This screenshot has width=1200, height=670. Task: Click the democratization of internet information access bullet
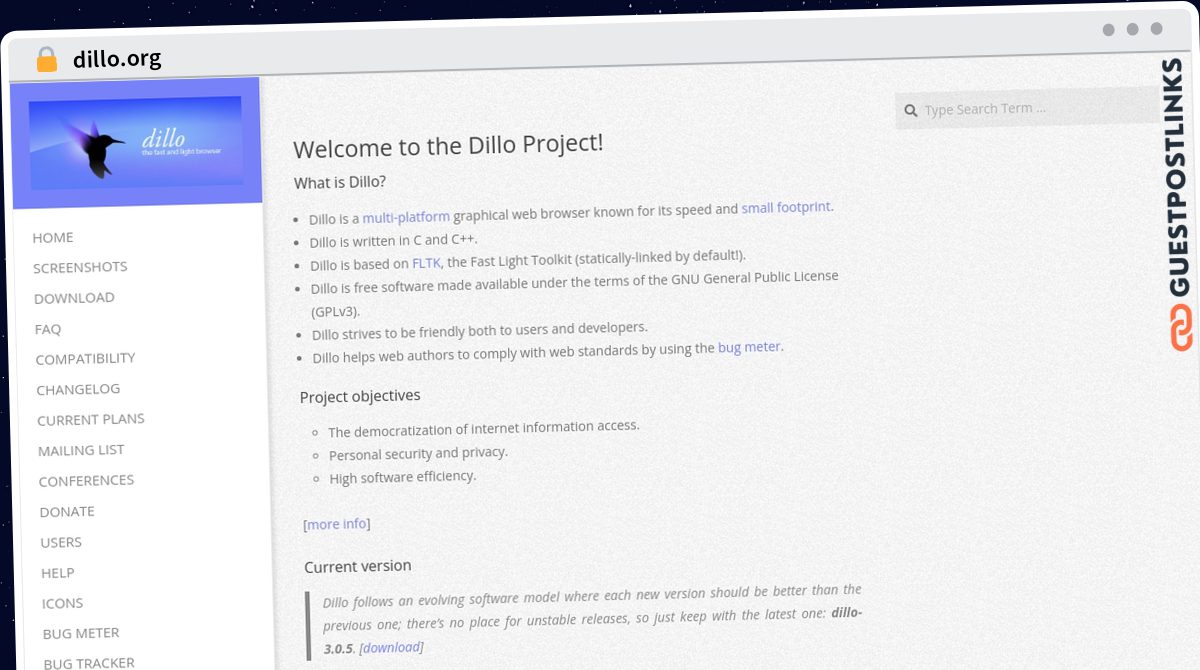pos(484,429)
